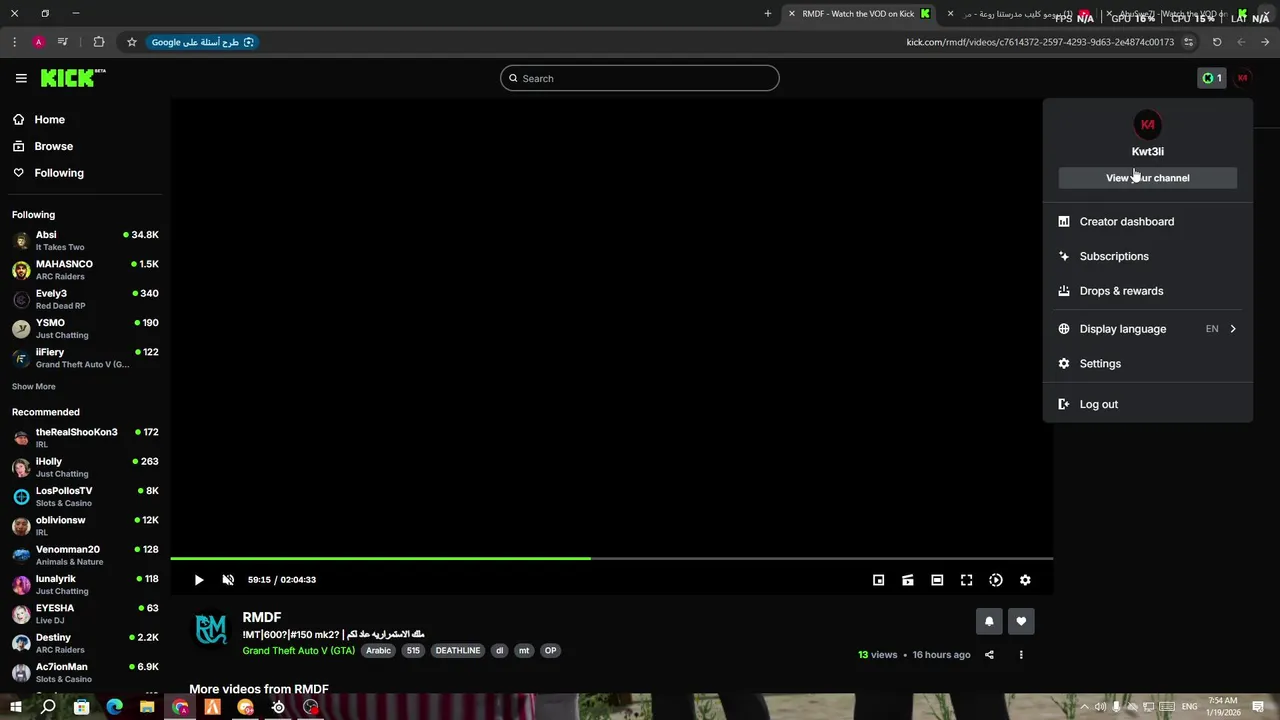
Task: Toggle notifications bell for RMDF
Action: [x=989, y=621]
